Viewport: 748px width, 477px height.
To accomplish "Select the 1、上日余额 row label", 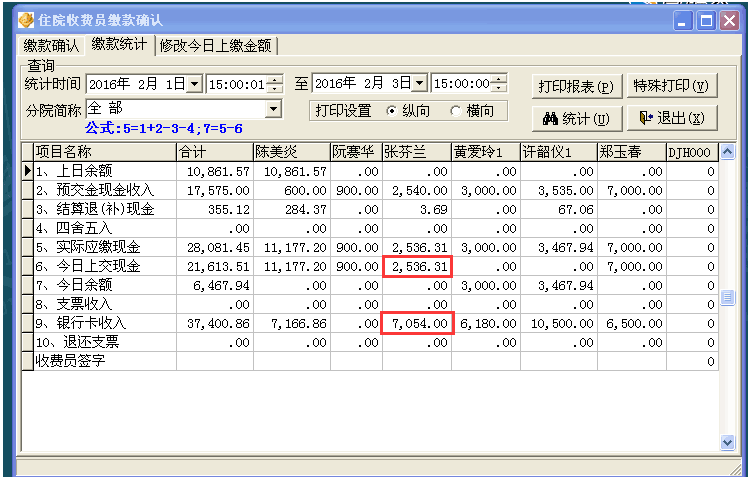I will pyautogui.click(x=105, y=171).
